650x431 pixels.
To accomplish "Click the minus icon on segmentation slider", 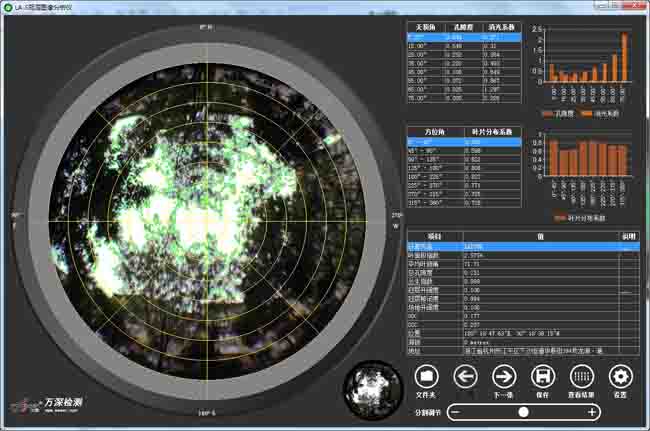I will coord(456,412).
